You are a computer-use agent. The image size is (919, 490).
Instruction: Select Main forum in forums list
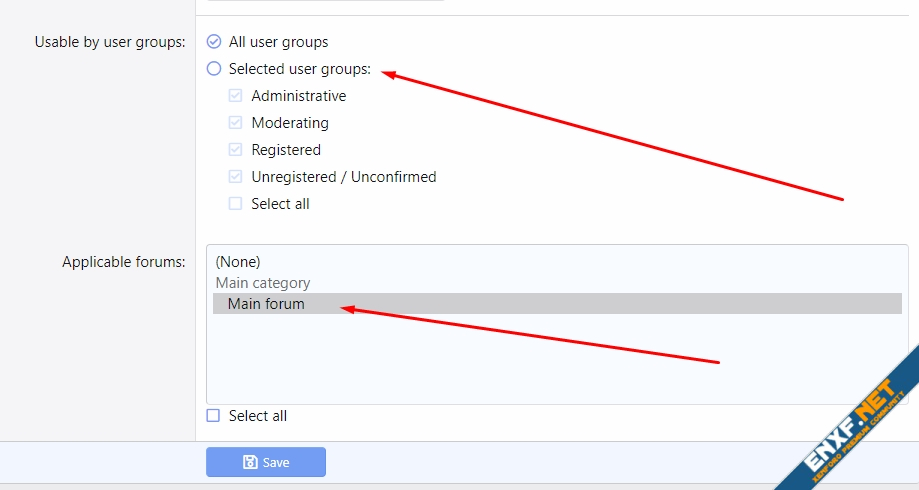pos(266,304)
